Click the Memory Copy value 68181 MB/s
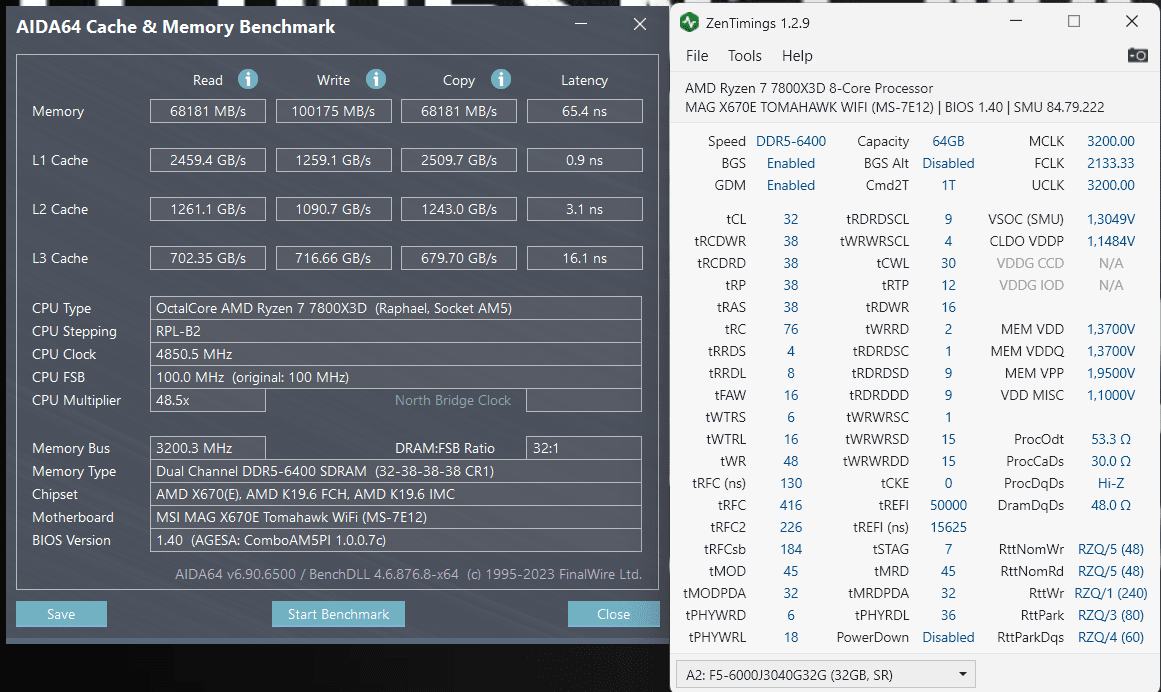The height and width of the screenshot is (692, 1161). [459, 111]
